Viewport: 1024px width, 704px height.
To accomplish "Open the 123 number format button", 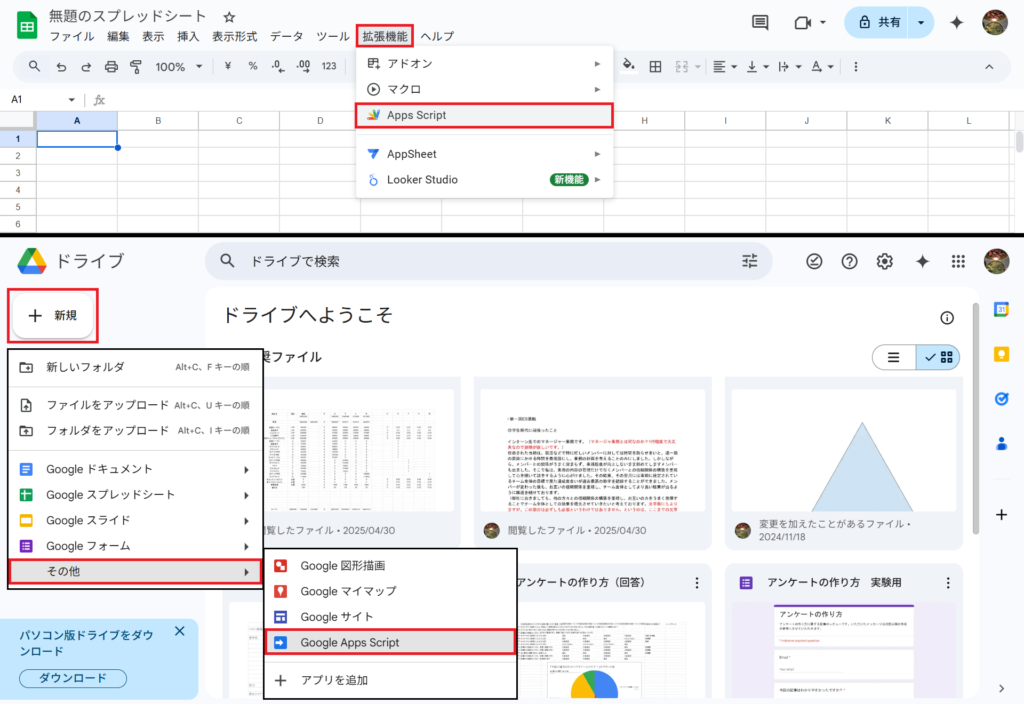I will click(329, 67).
